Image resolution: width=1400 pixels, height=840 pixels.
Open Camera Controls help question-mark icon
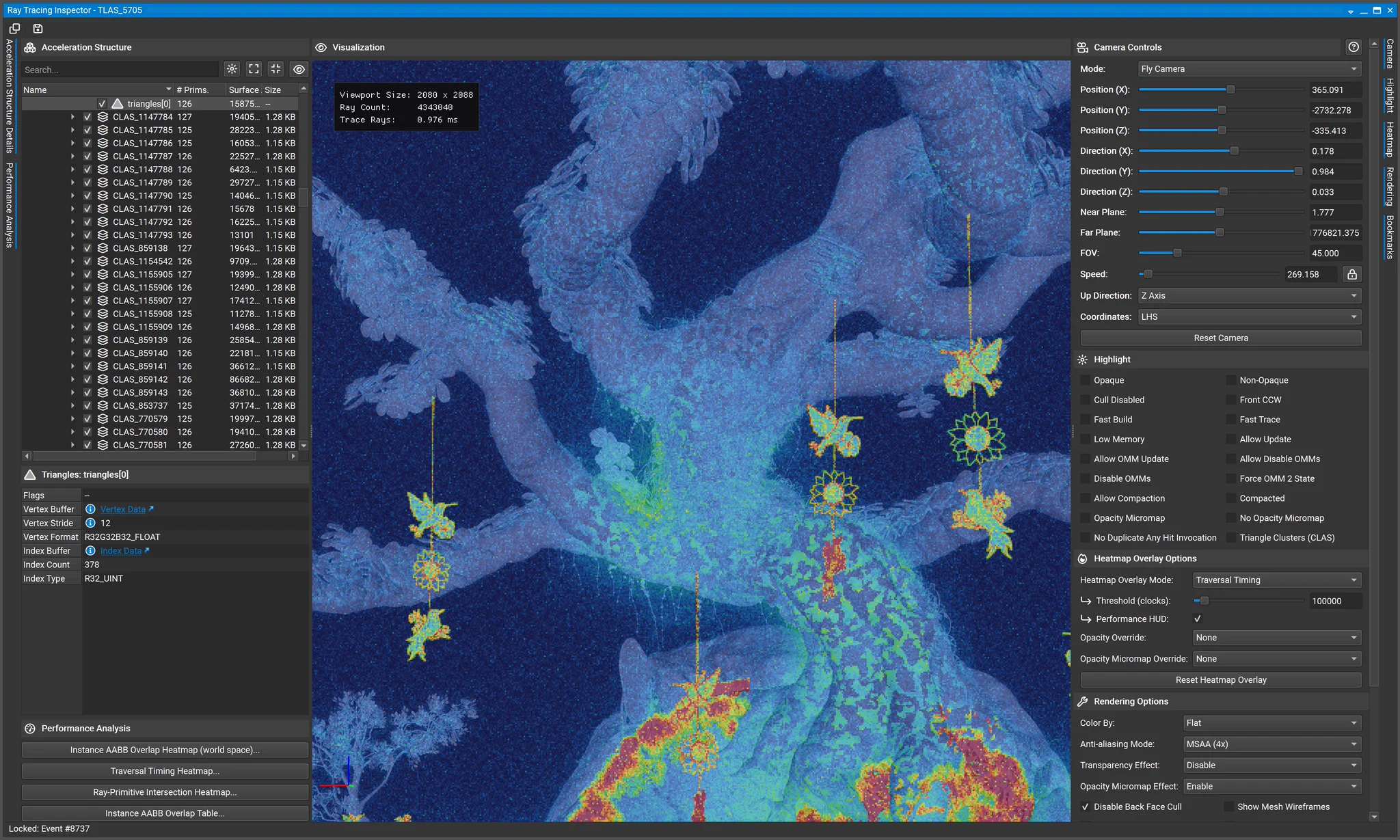click(x=1353, y=47)
